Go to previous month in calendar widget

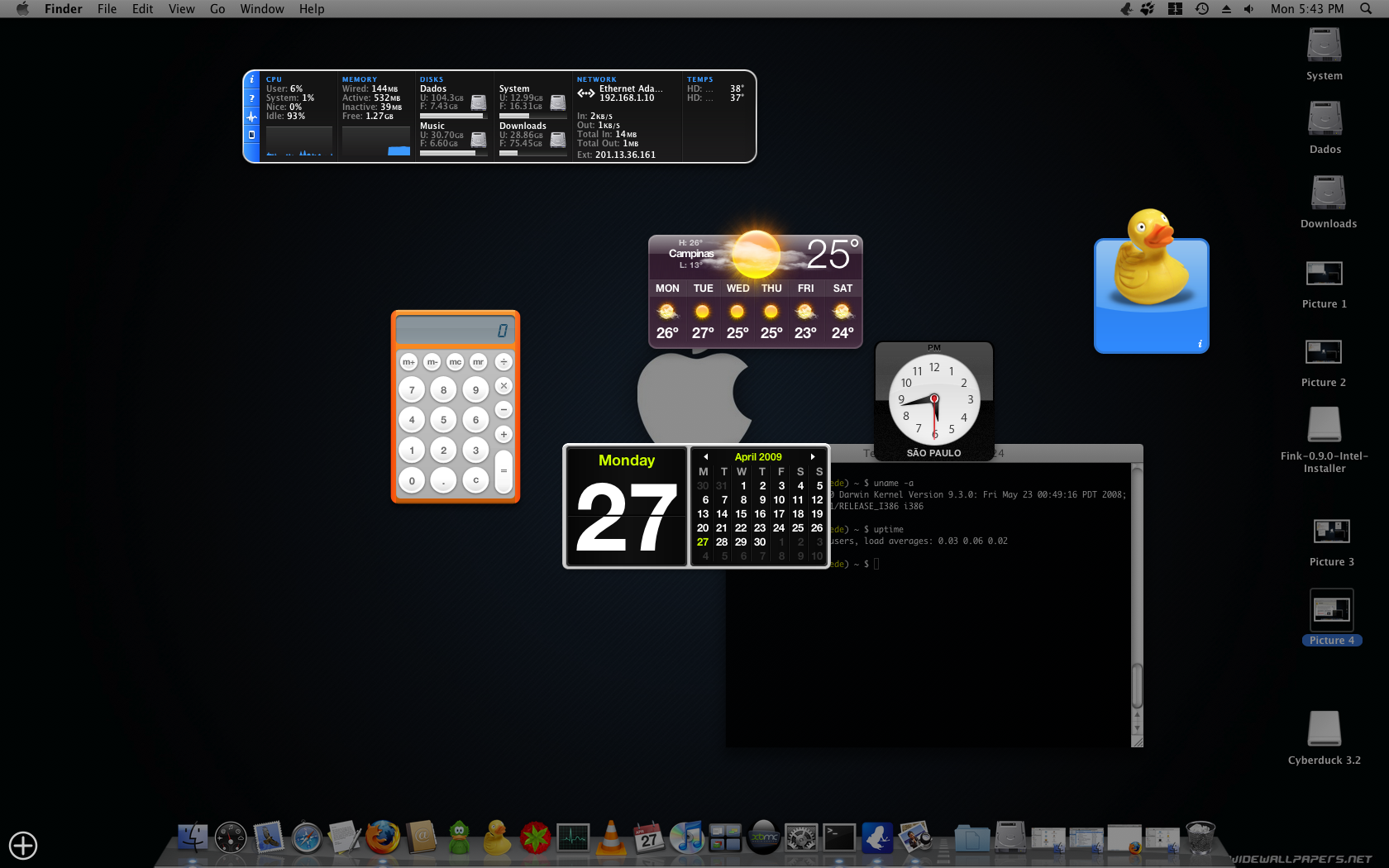705,456
